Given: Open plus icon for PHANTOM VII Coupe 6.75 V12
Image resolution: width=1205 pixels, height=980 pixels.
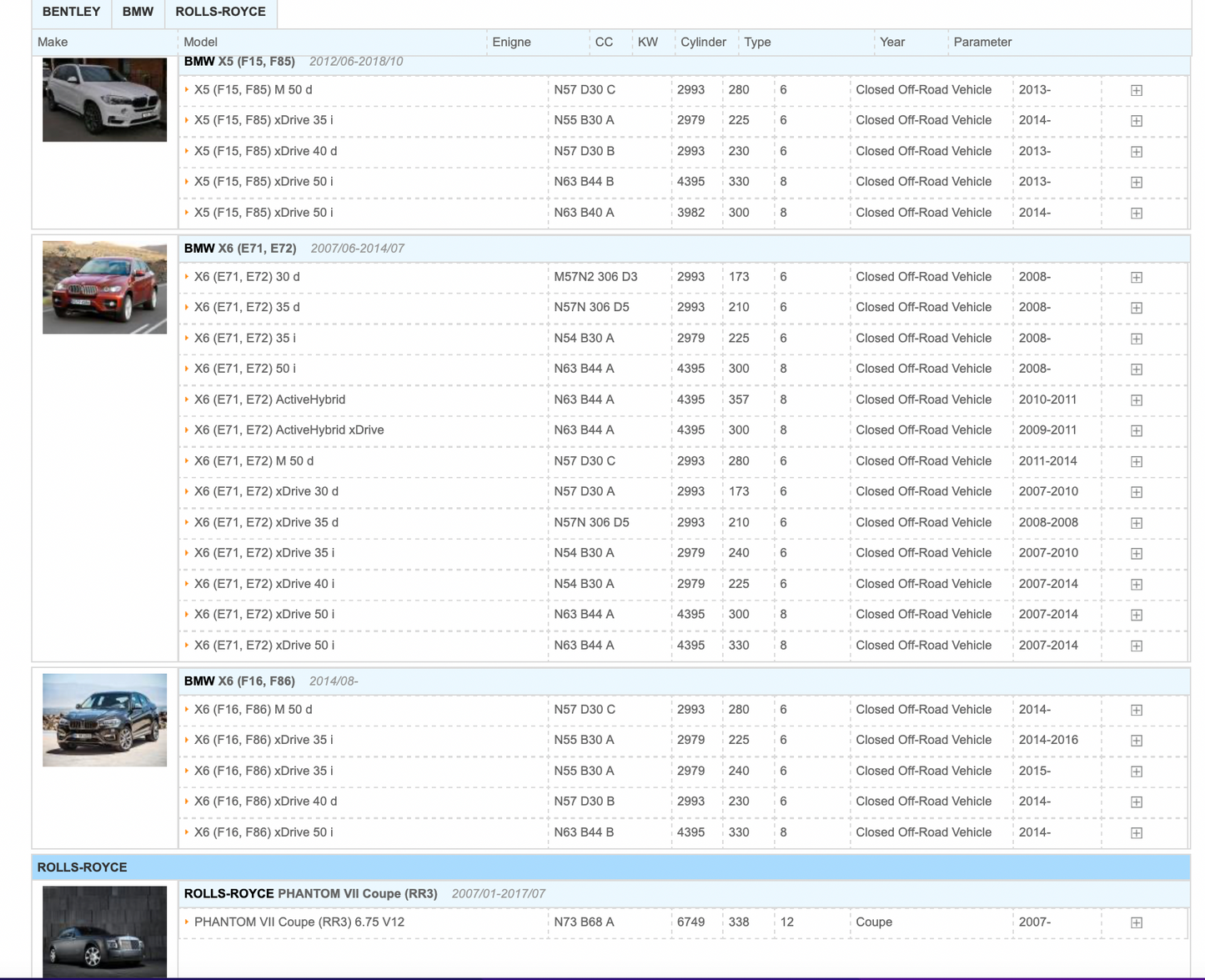Looking at the screenshot, I should (x=1137, y=922).
